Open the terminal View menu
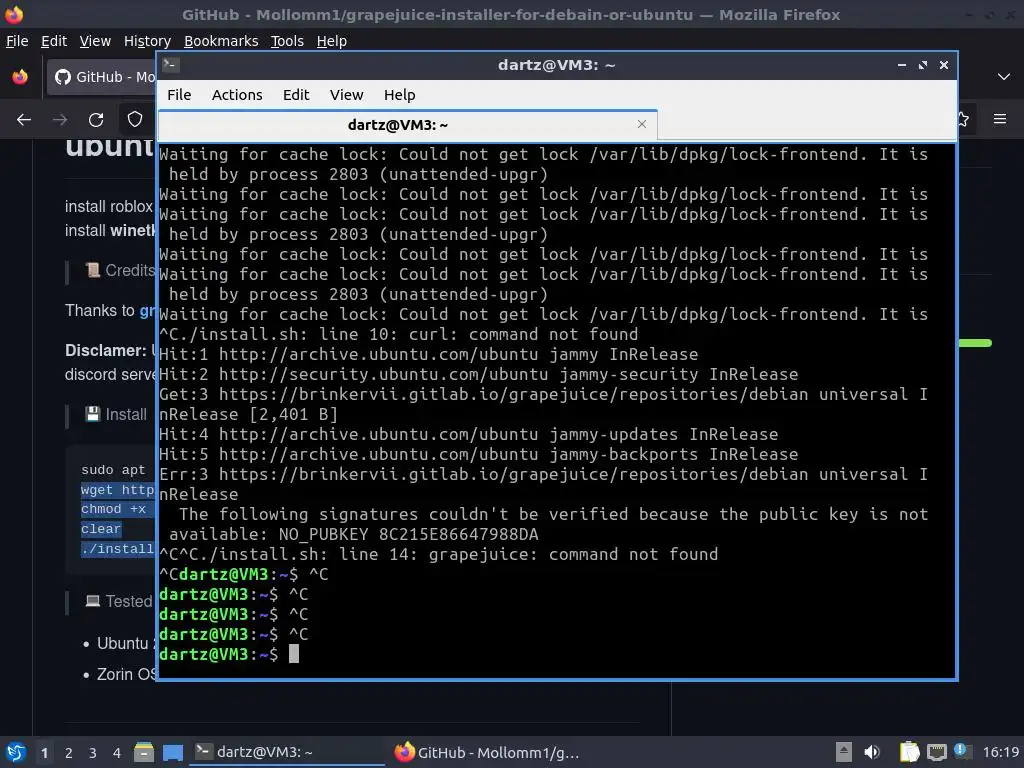1024x768 pixels. pos(346,95)
